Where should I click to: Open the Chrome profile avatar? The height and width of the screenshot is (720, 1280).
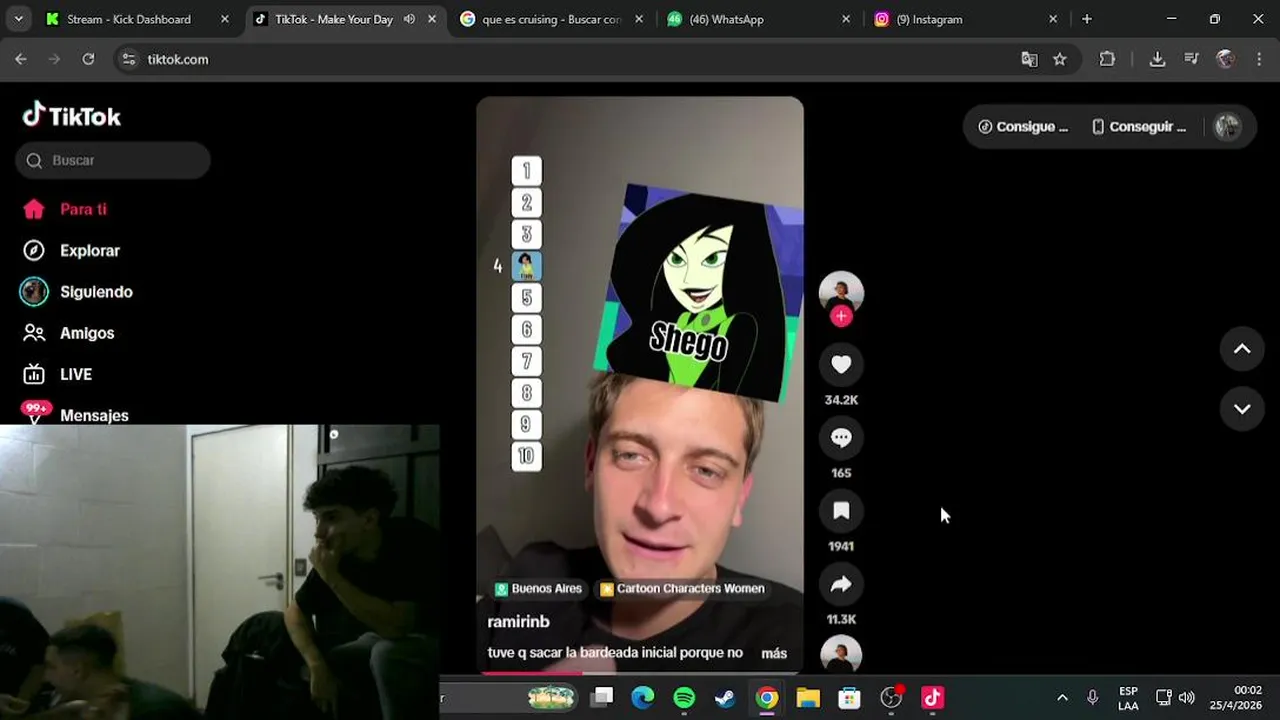[1225, 59]
